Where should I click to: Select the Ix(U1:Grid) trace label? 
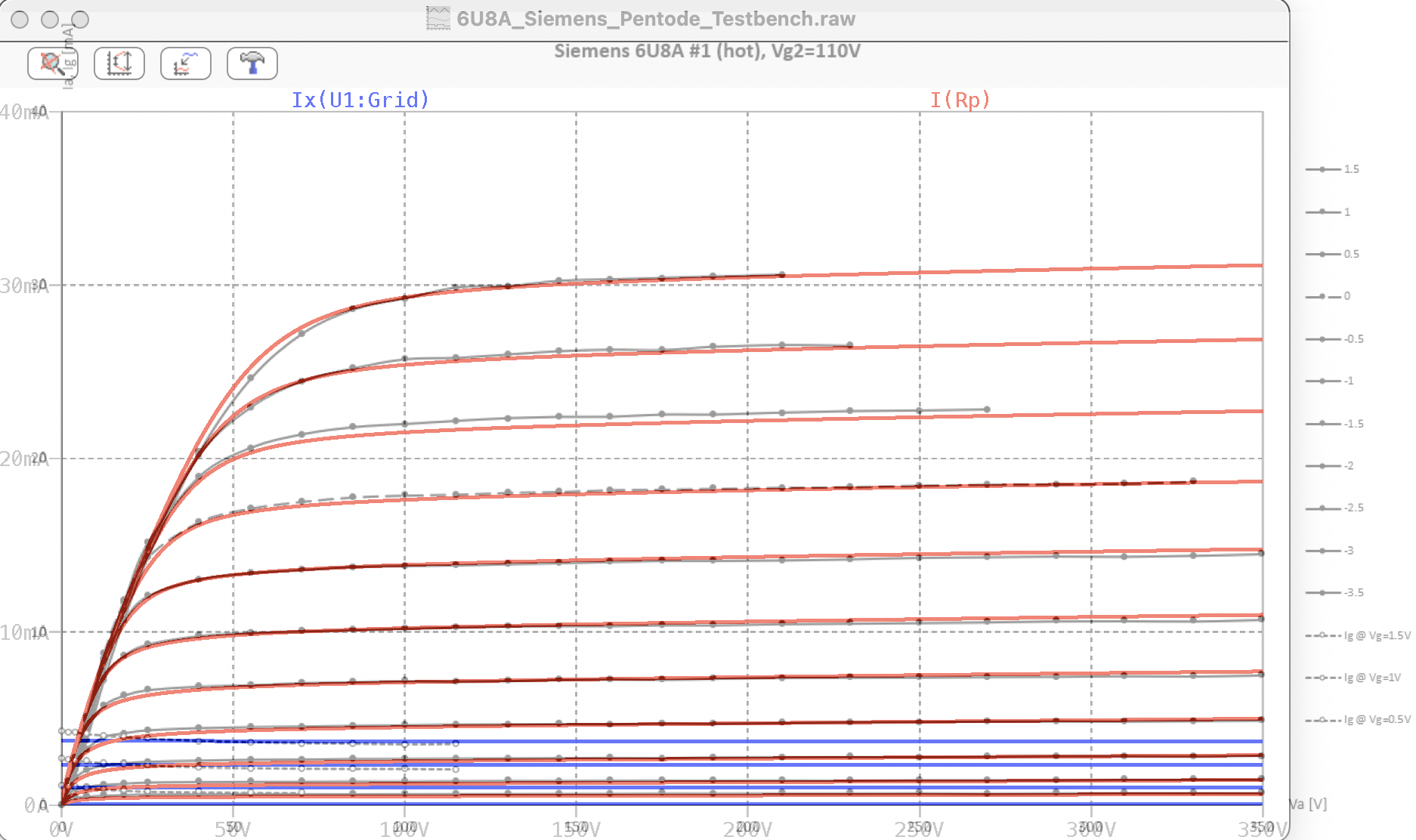360,100
